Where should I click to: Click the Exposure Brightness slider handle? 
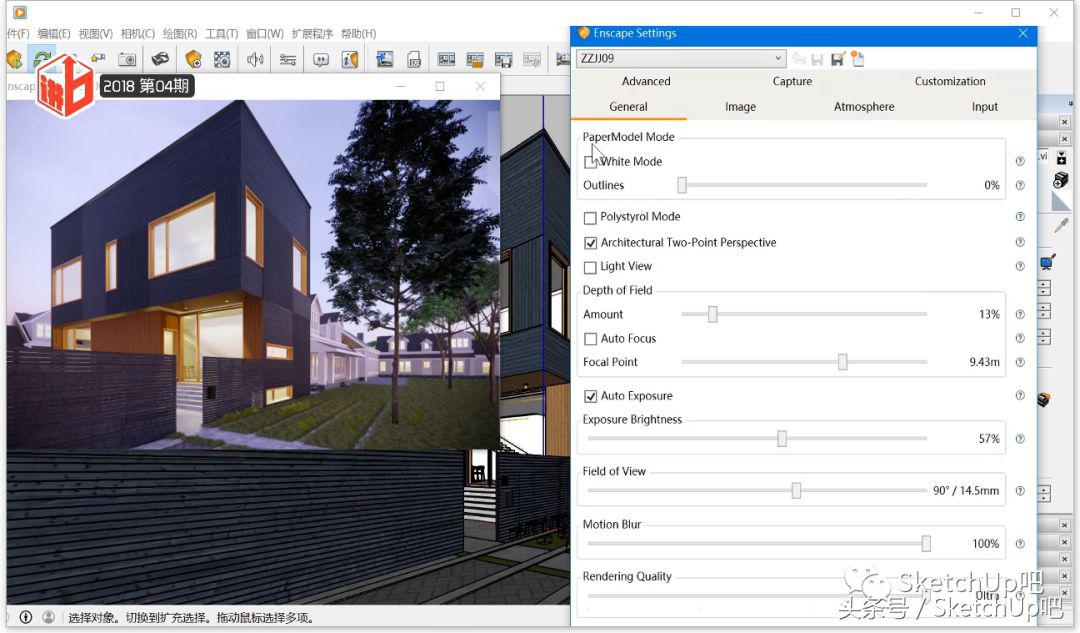(782, 439)
